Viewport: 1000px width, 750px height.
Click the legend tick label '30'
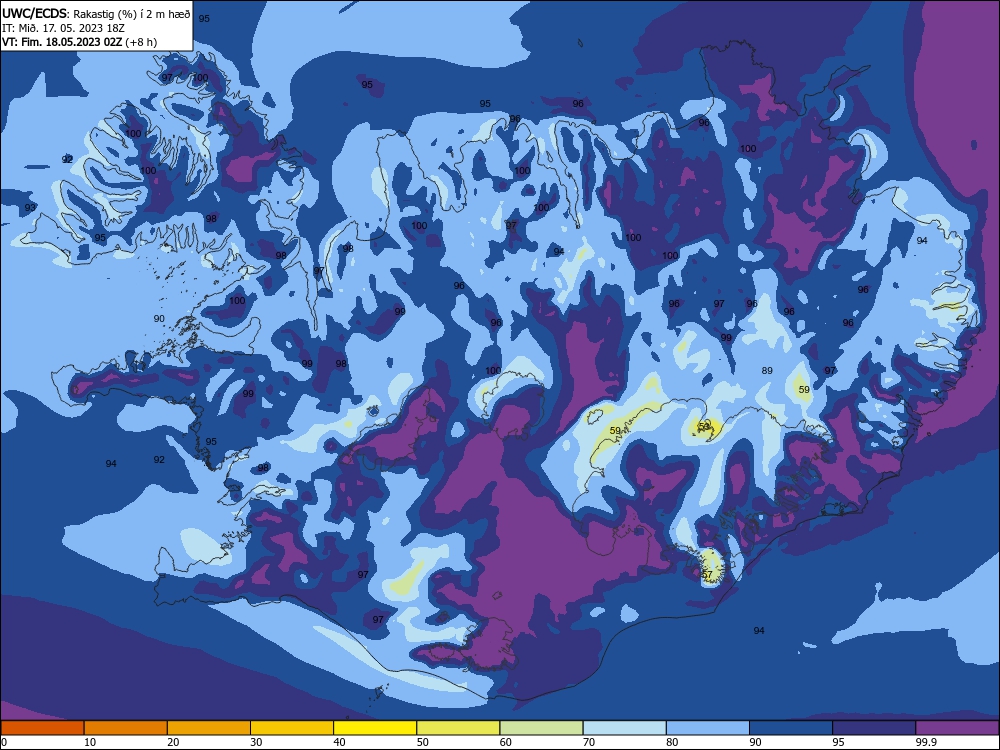(x=256, y=742)
